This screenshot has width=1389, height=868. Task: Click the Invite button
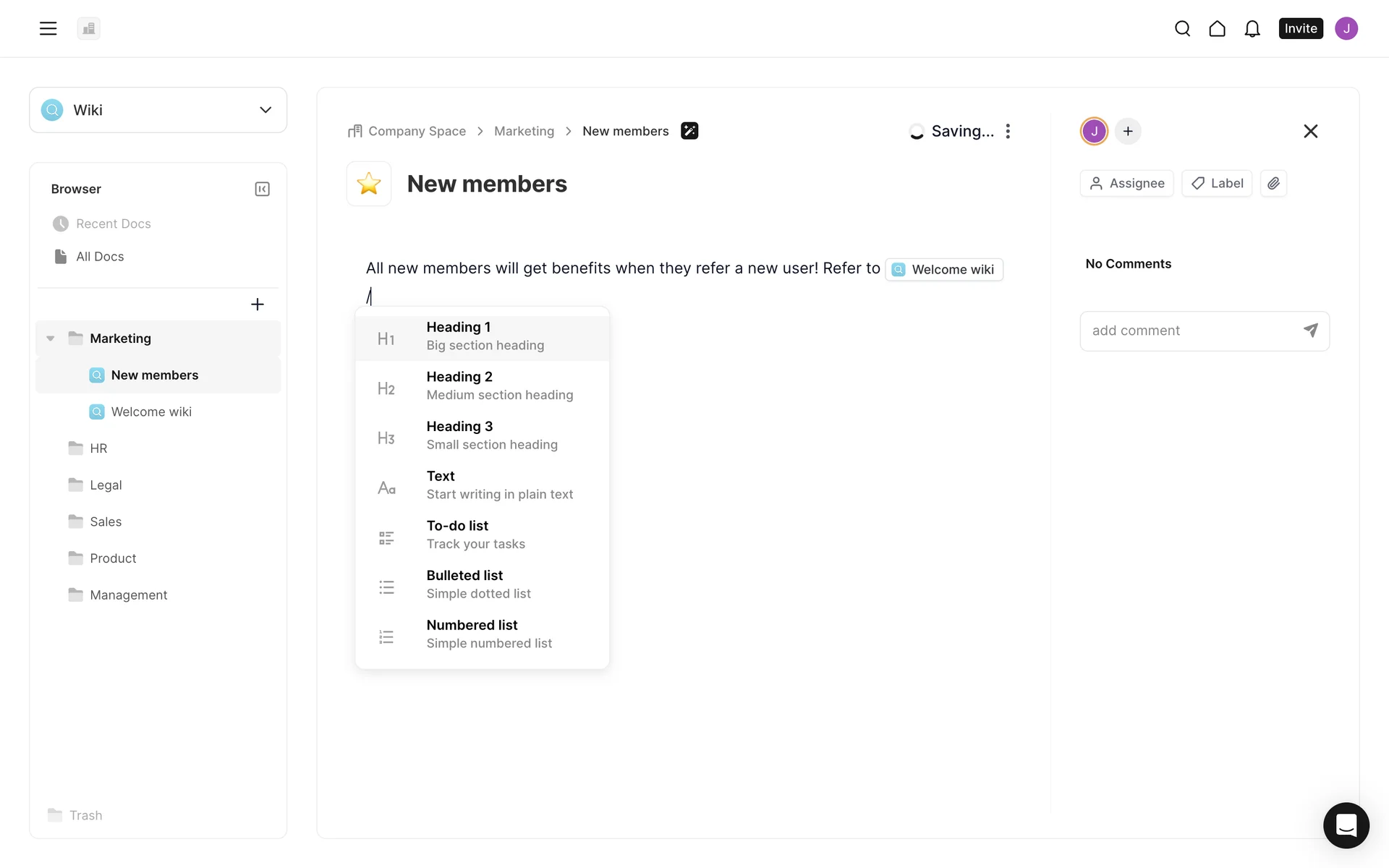click(1300, 28)
